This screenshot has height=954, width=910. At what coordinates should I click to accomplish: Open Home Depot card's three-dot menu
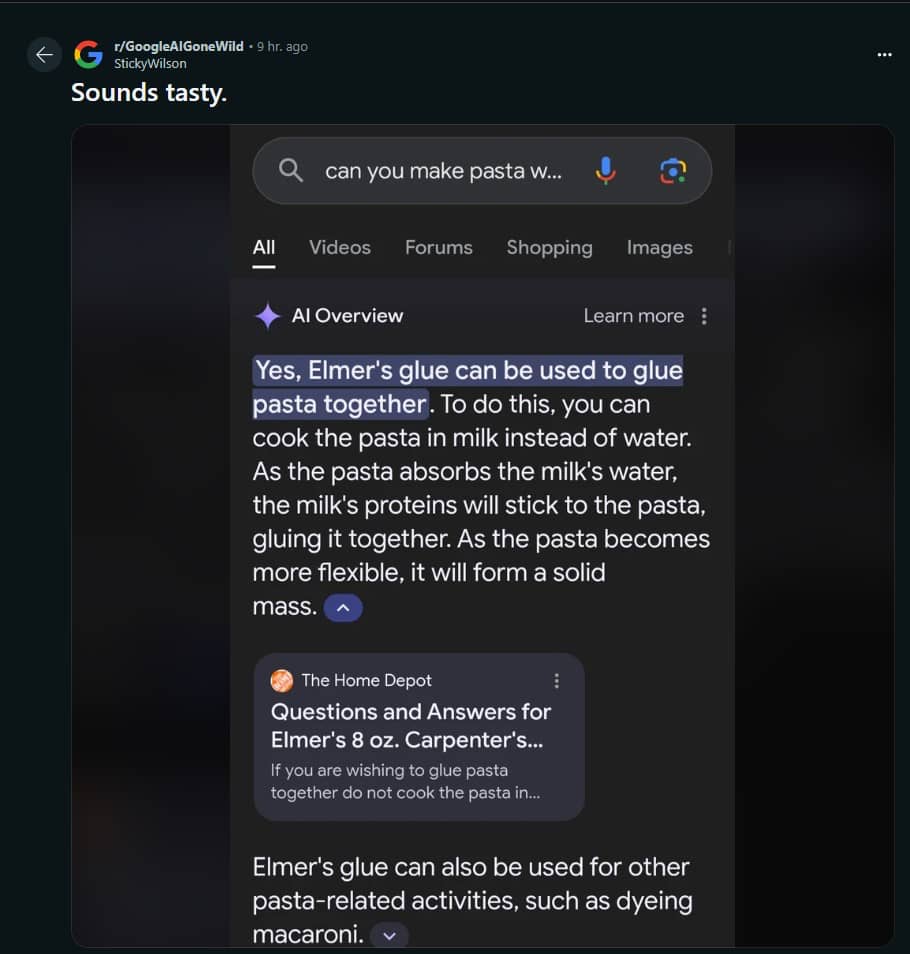pos(556,681)
